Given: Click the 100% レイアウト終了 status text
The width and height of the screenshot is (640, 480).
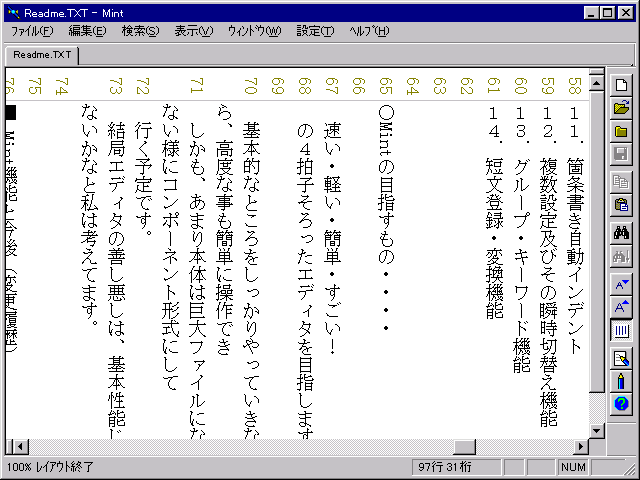Looking at the screenshot, I should click(50, 467).
